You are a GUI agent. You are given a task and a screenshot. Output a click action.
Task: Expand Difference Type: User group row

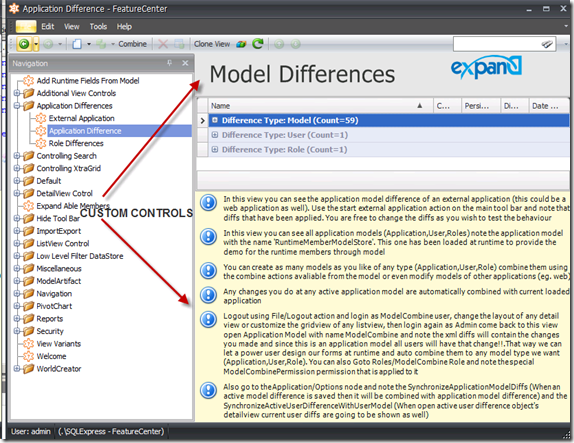tap(215, 135)
